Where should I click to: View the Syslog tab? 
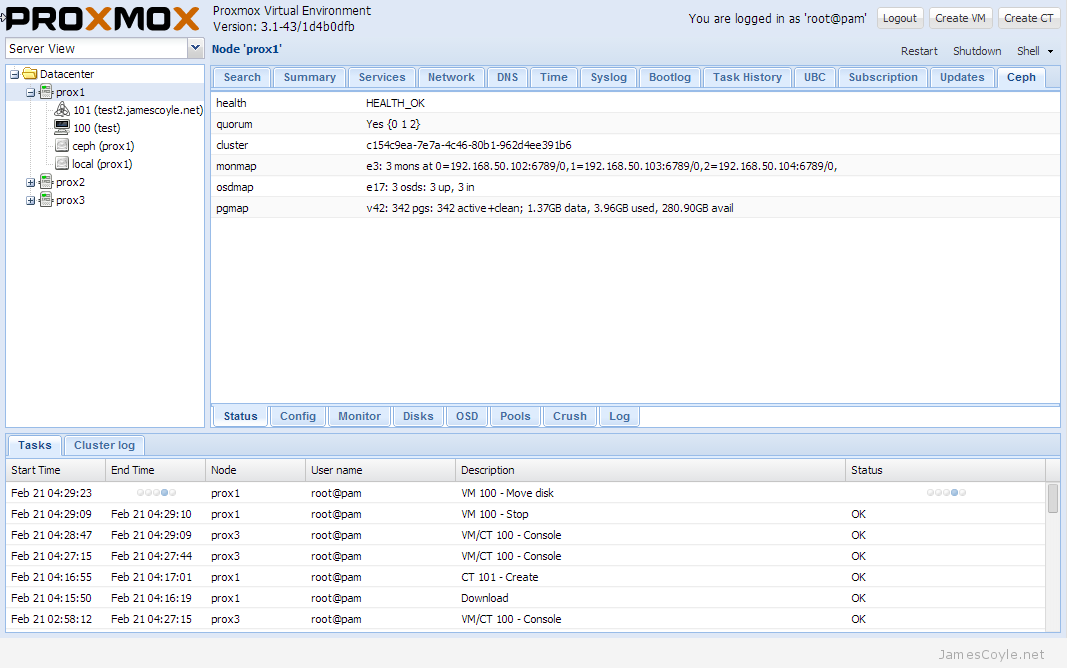pos(608,78)
